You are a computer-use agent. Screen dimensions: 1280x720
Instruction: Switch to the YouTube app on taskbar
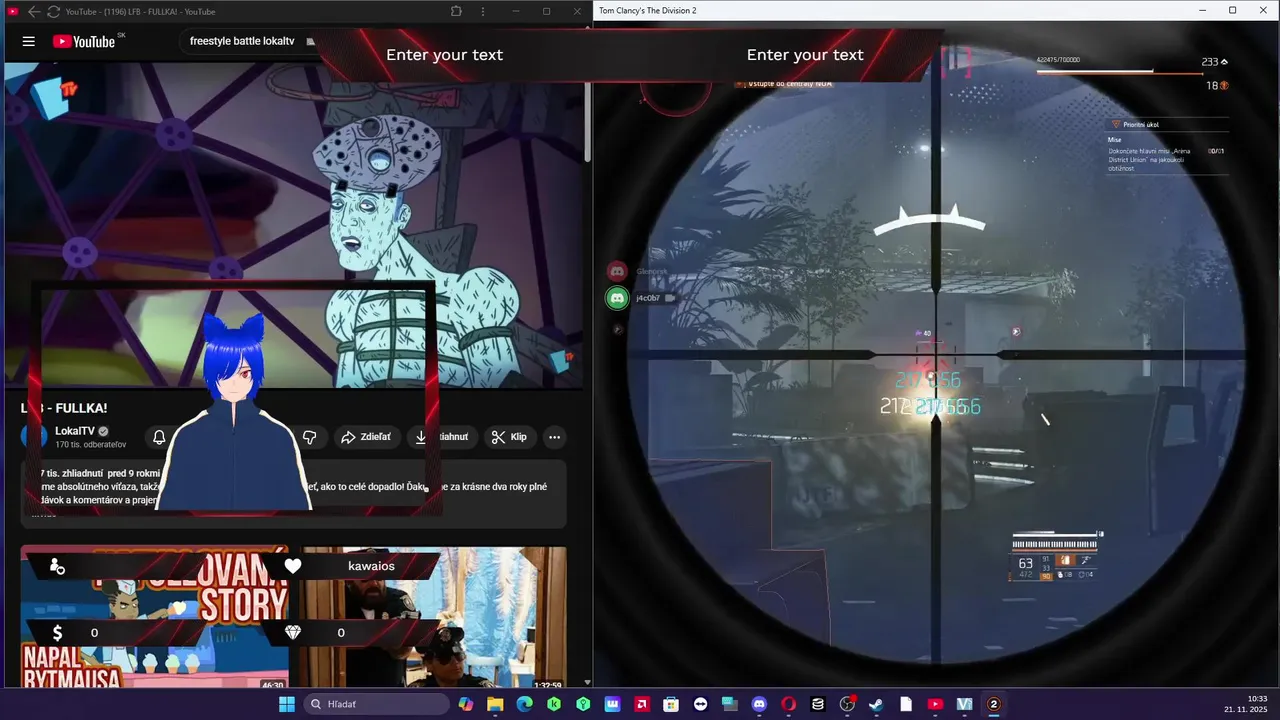click(935, 704)
